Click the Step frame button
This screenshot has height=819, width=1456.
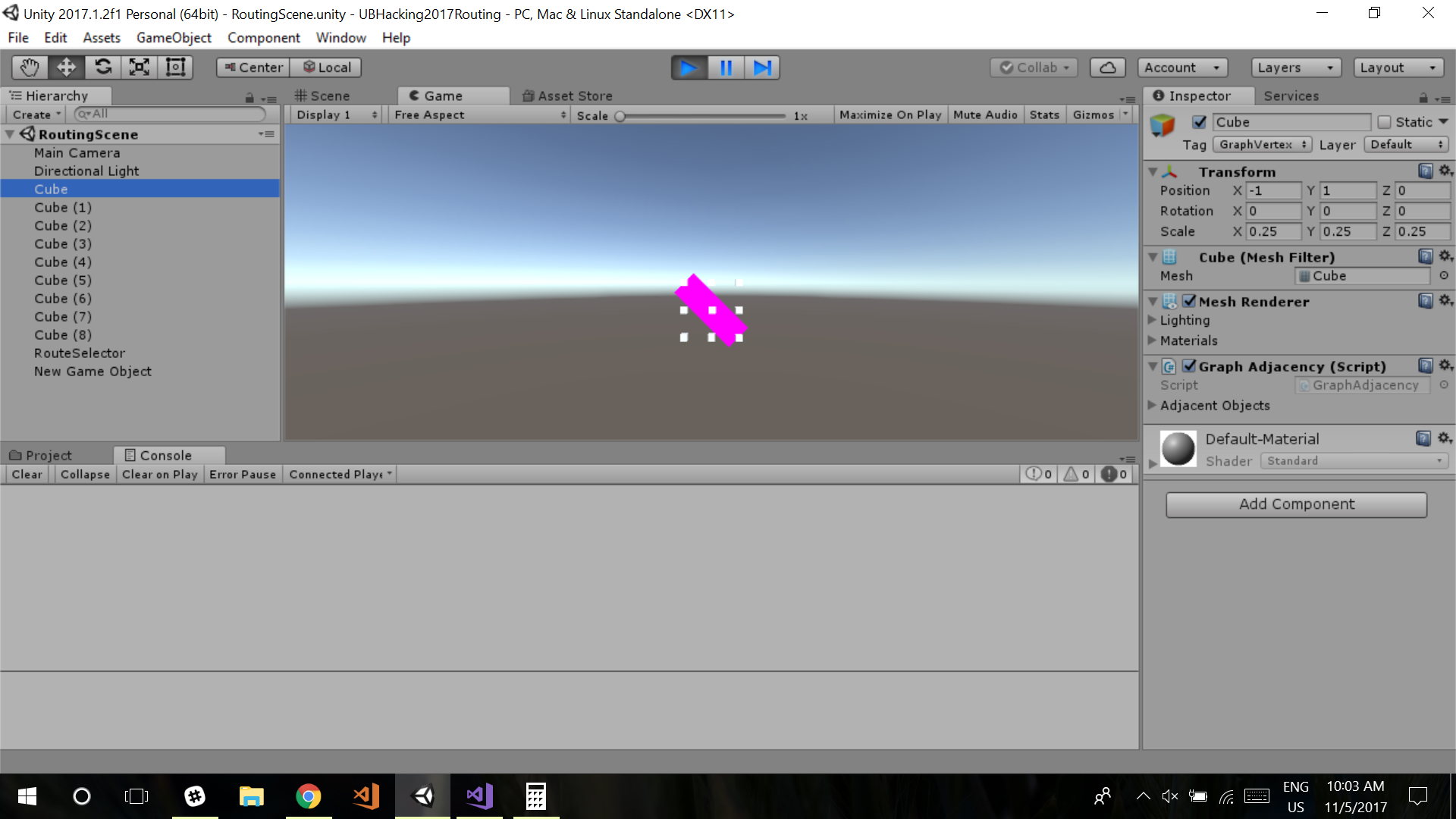pos(762,67)
